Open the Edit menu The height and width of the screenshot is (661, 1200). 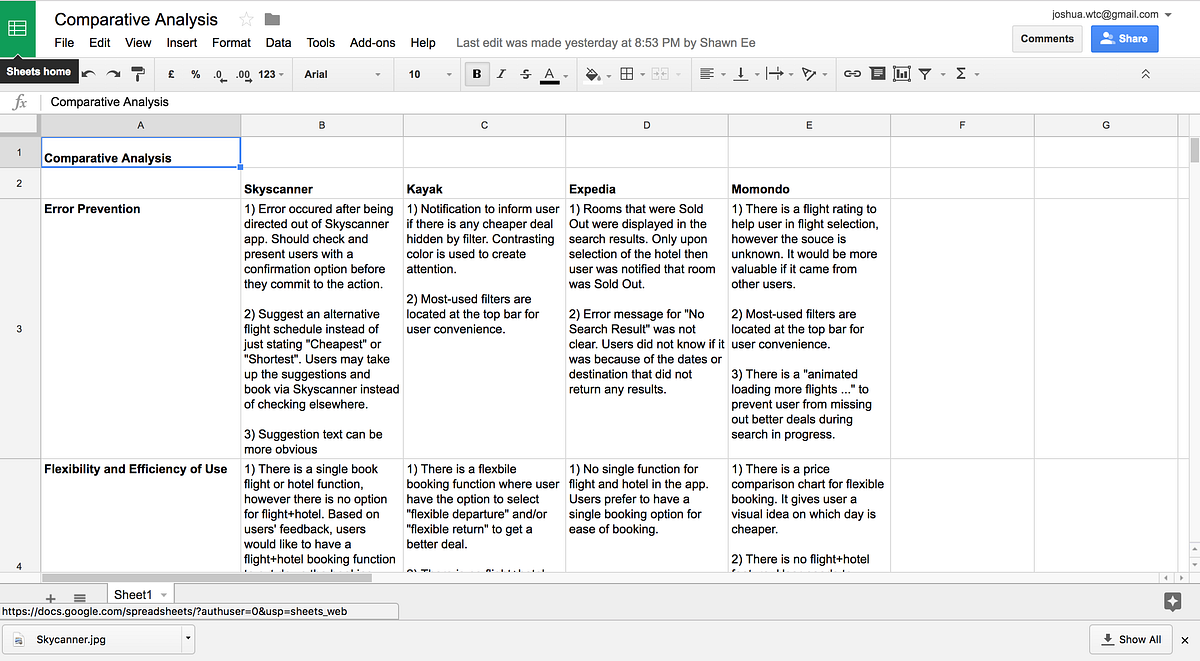point(100,43)
